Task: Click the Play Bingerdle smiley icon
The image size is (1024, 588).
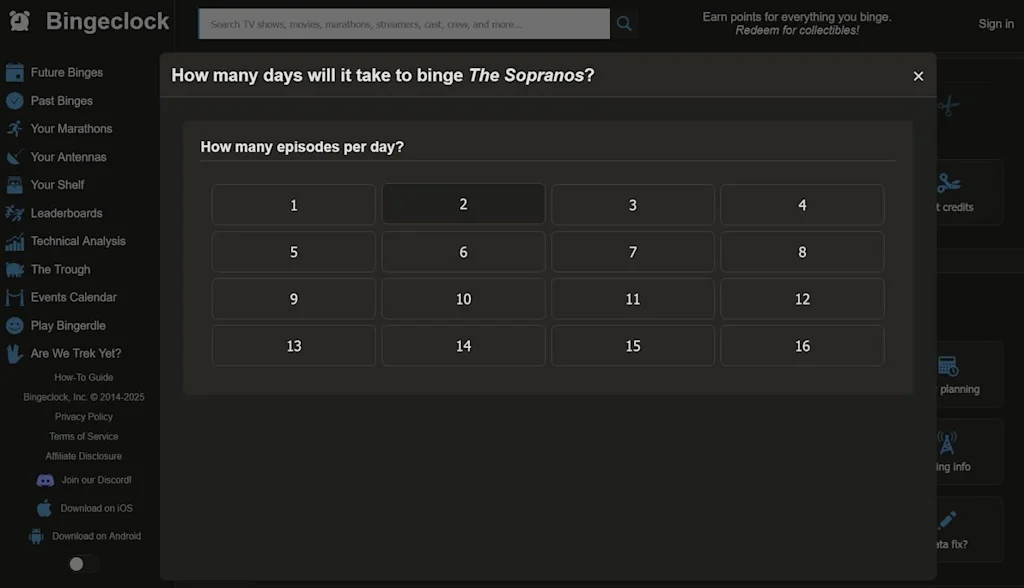Action: [x=14, y=326]
